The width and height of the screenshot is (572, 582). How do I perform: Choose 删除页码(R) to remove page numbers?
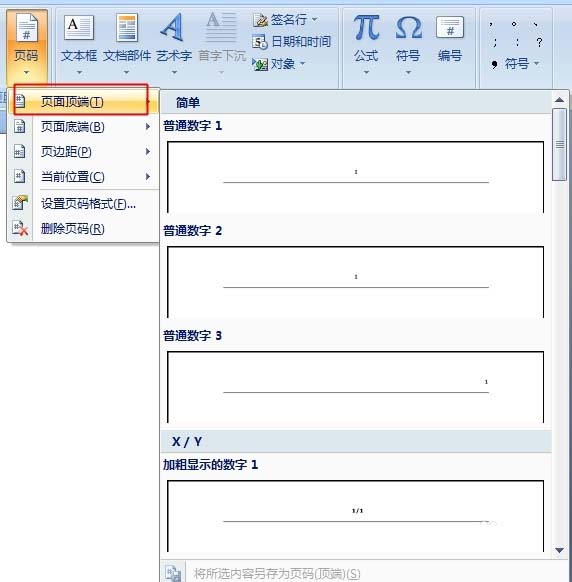click(x=83, y=229)
